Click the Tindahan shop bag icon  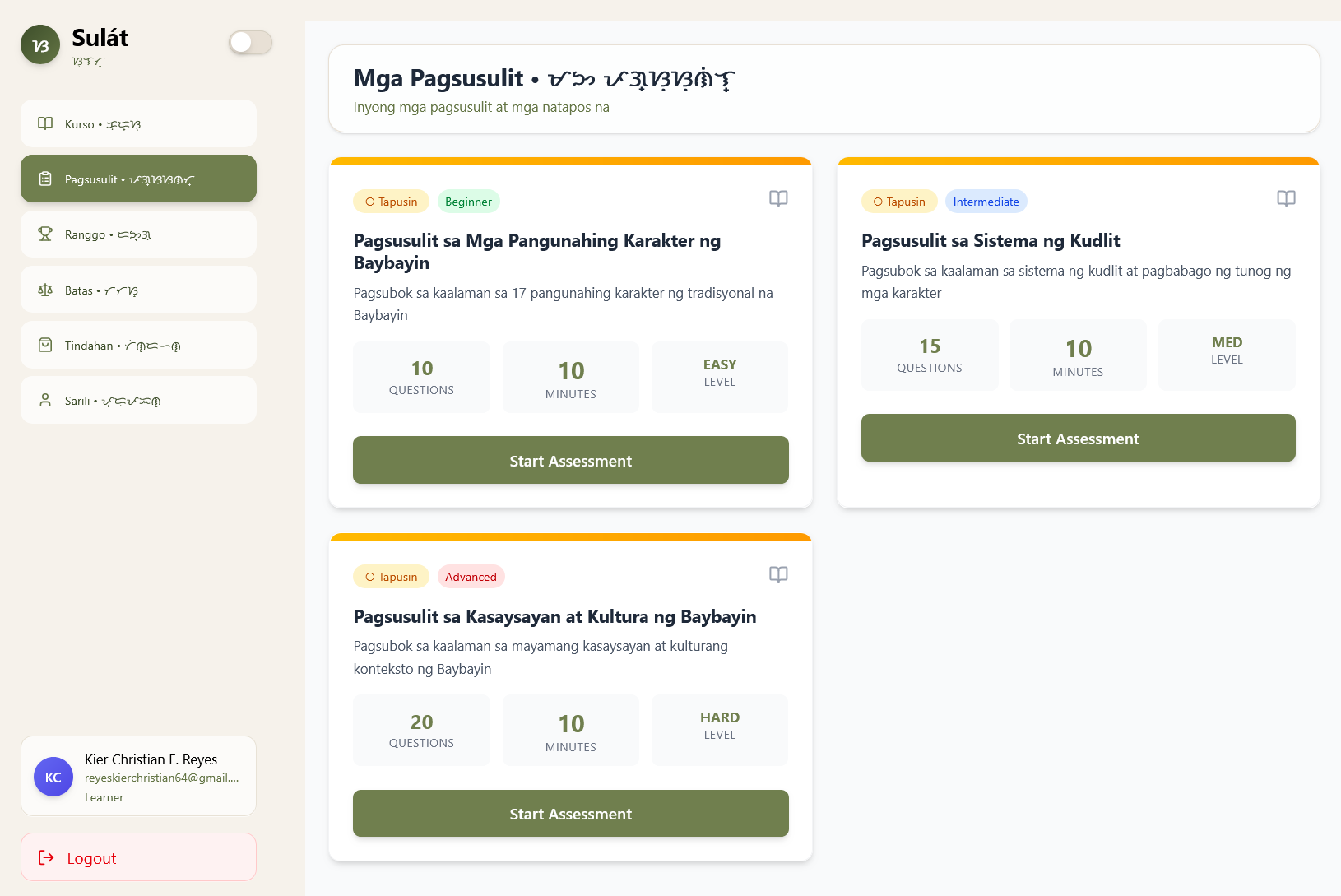click(45, 346)
